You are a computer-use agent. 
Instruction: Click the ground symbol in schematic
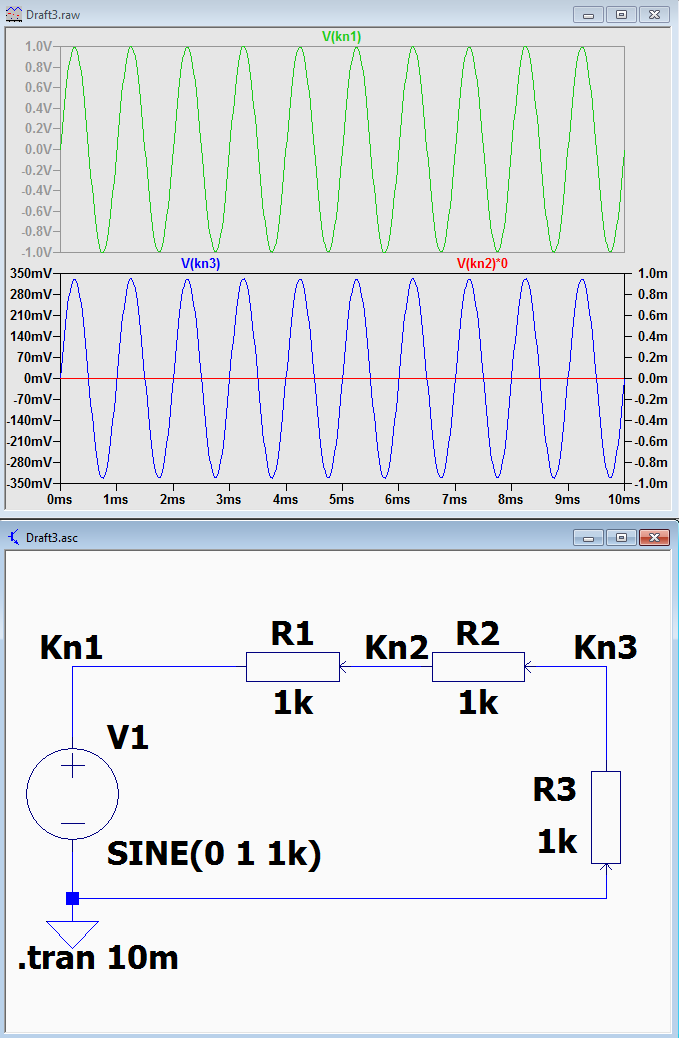(73, 934)
